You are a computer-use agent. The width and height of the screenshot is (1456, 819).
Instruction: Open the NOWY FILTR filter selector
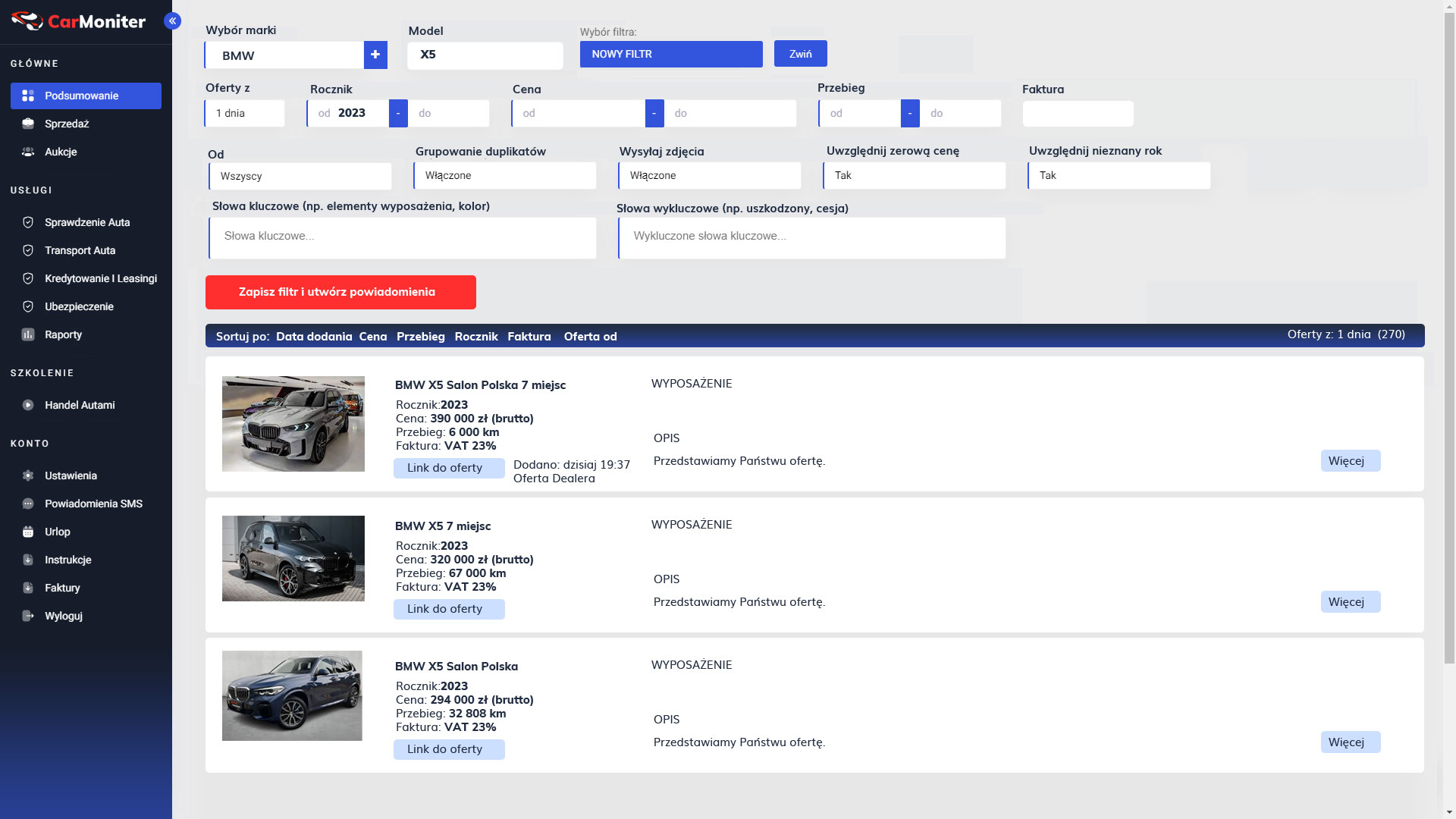pyautogui.click(x=671, y=54)
